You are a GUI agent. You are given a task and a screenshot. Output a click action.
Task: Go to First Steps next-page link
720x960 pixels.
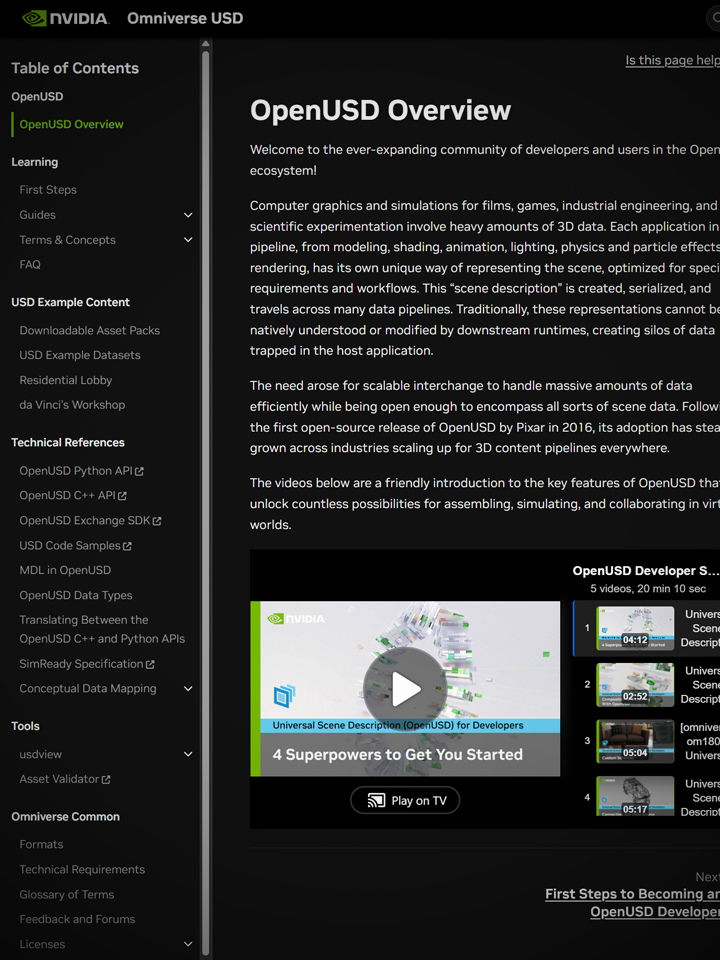click(x=632, y=902)
